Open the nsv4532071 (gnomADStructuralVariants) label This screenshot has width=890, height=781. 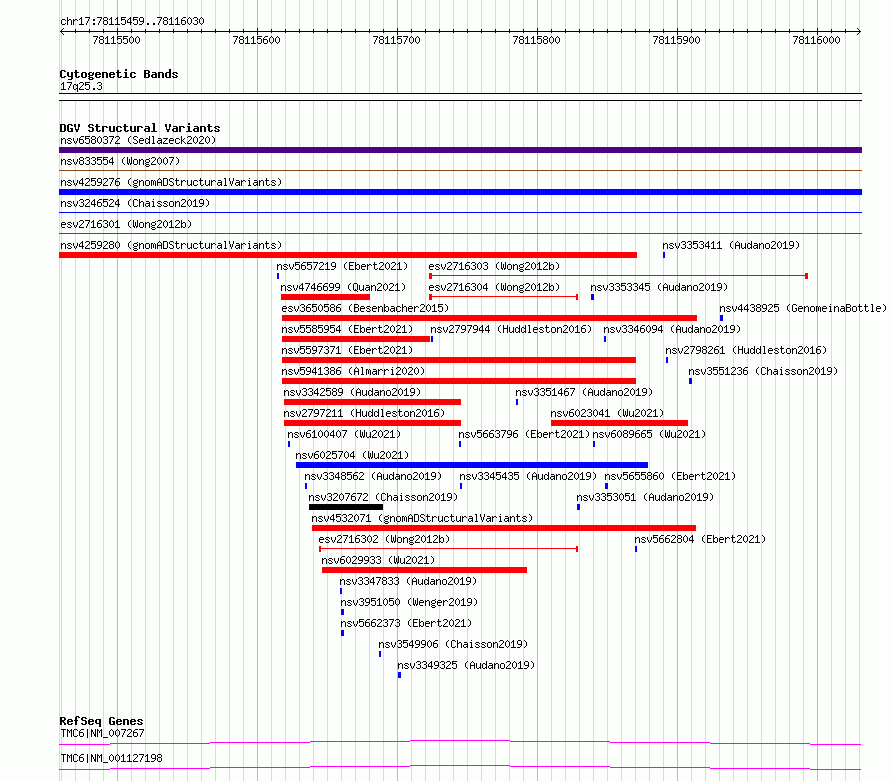(x=422, y=518)
